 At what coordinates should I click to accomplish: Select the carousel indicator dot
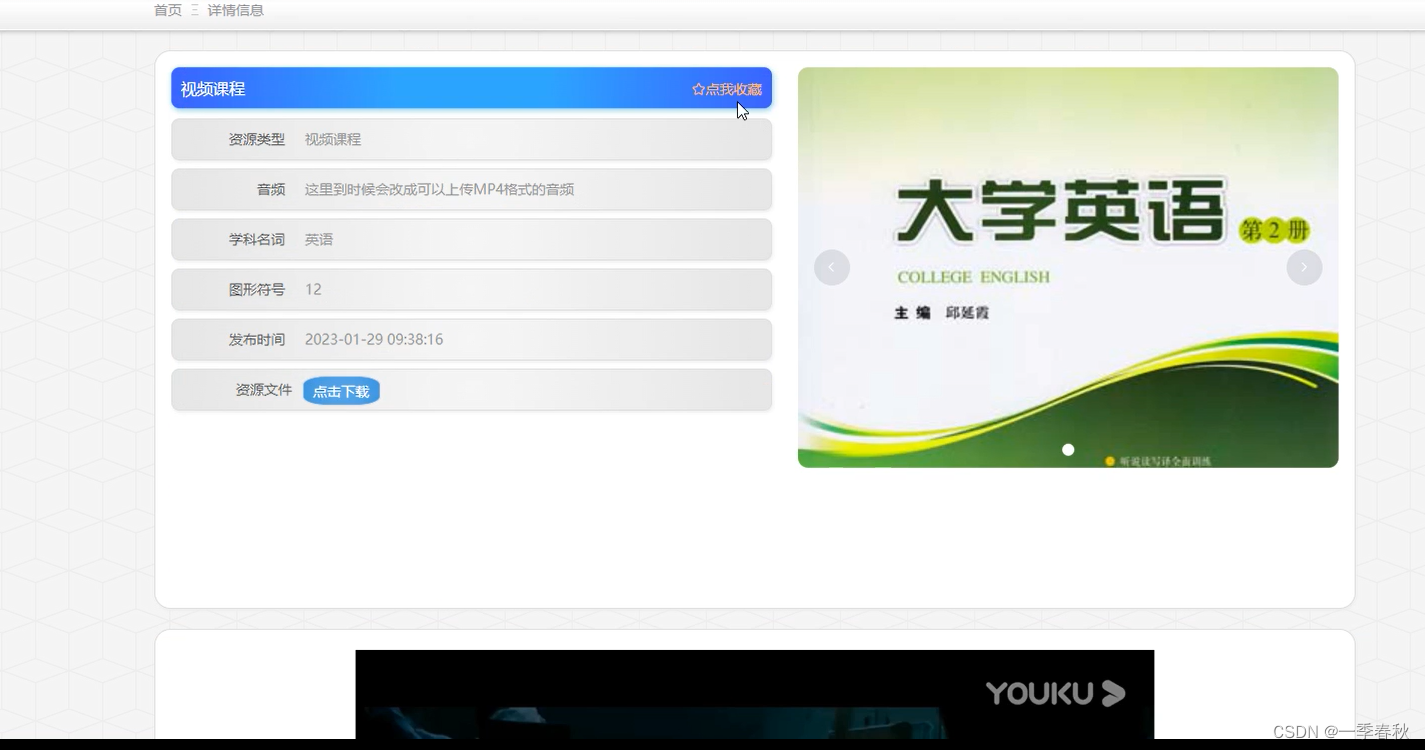[1068, 450]
